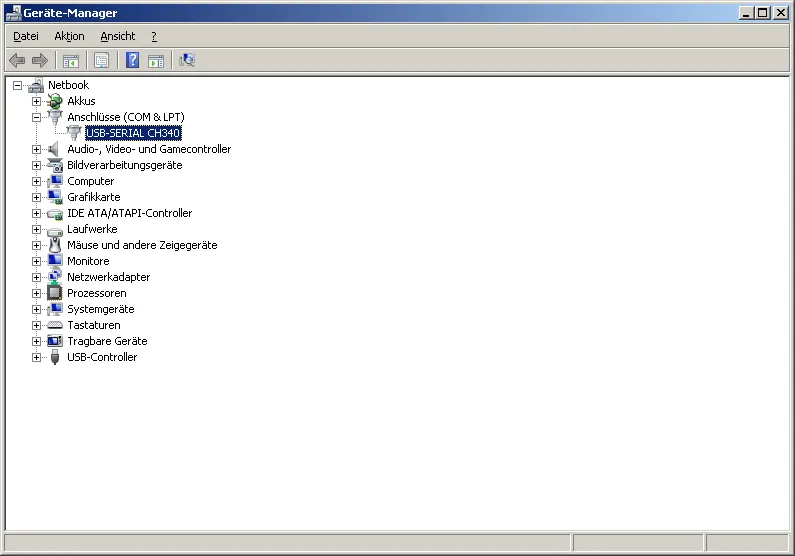This screenshot has height=556, width=795.
Task: Open the Datei menu
Action: pos(26,36)
